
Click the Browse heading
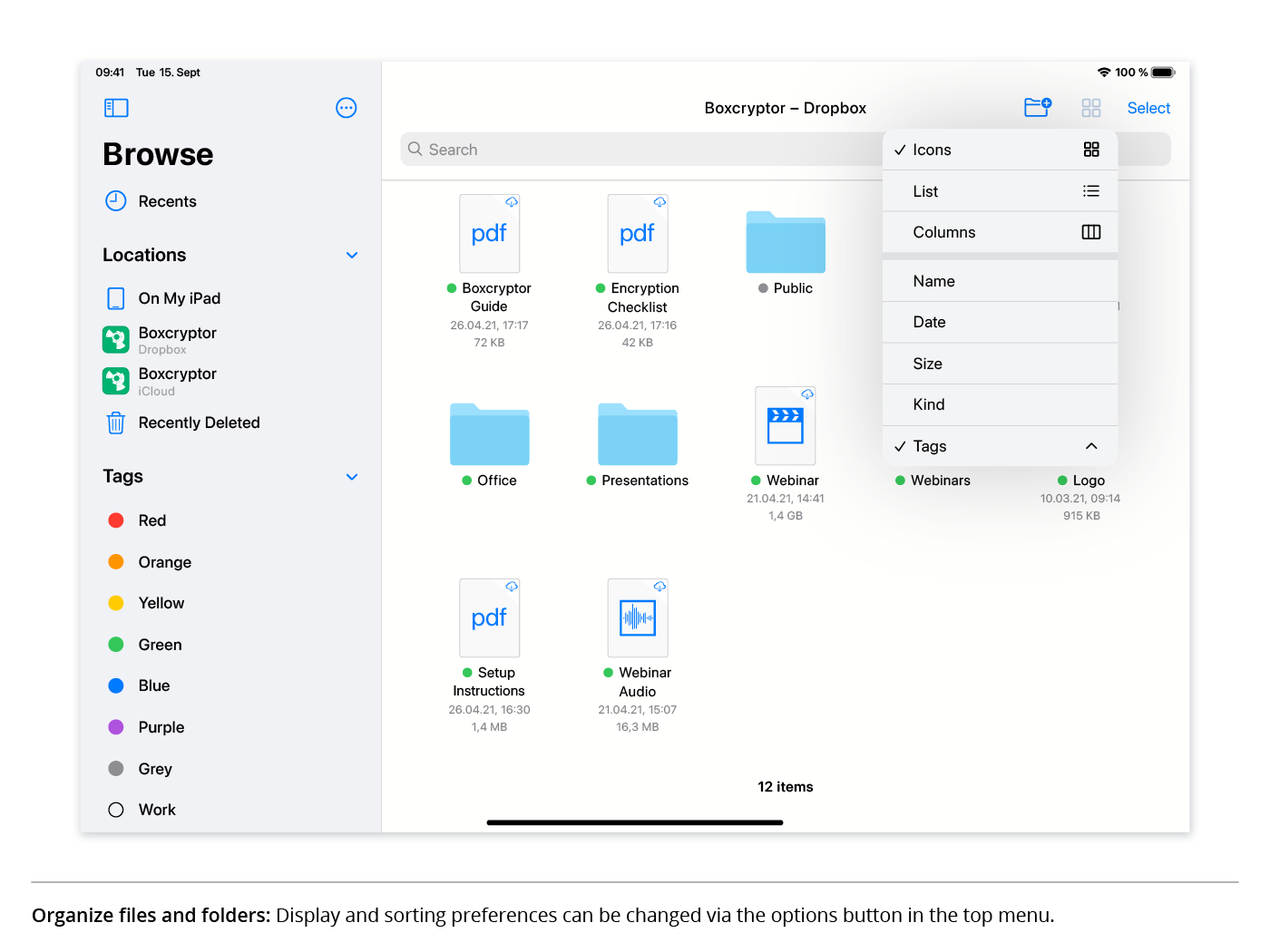pos(158,154)
